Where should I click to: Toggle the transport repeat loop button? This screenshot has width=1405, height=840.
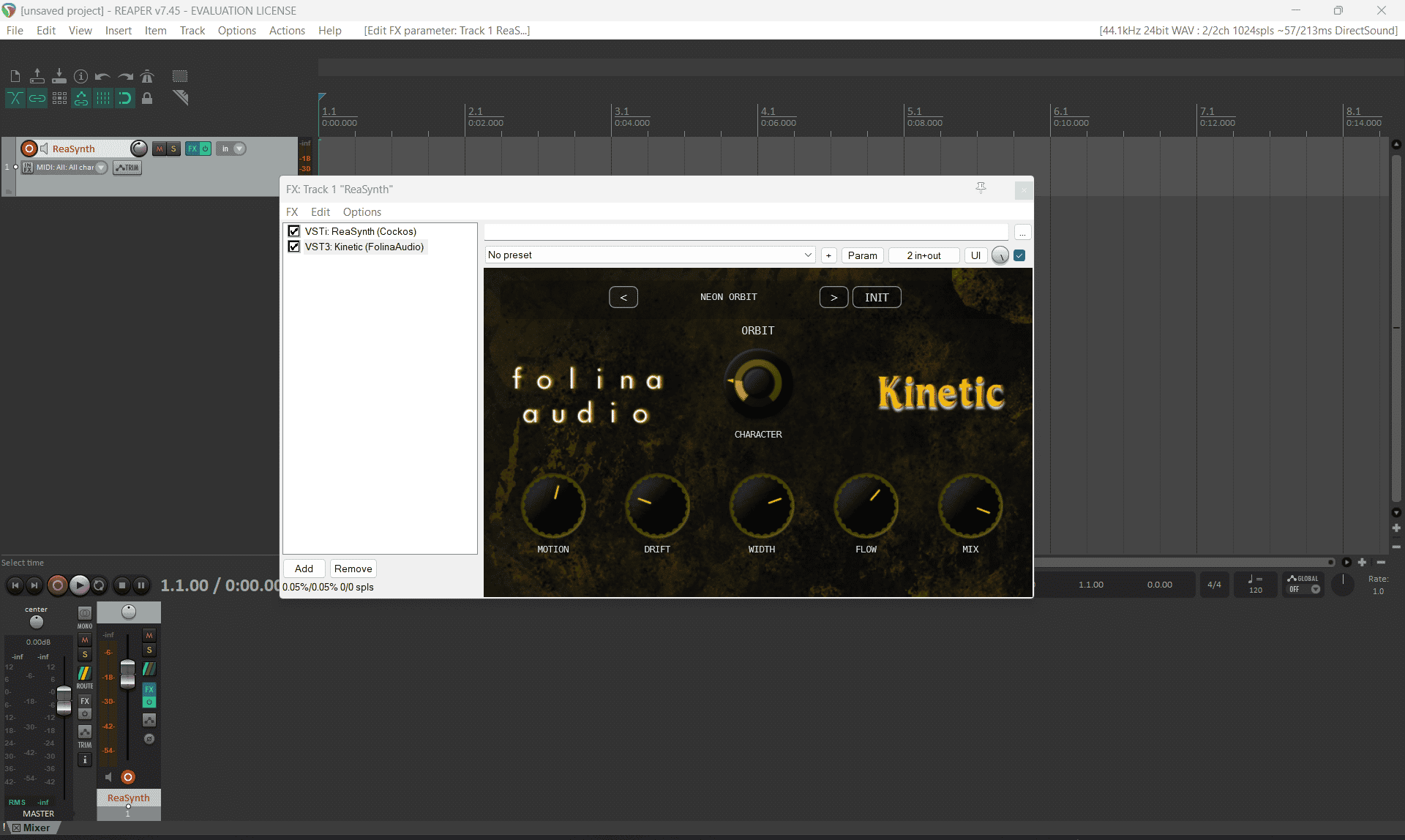point(99,585)
